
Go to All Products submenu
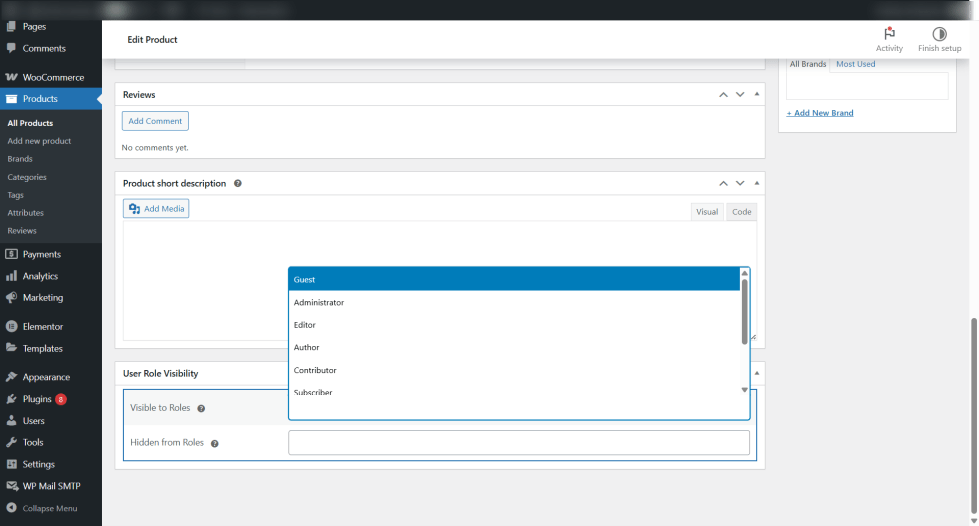coord(30,123)
